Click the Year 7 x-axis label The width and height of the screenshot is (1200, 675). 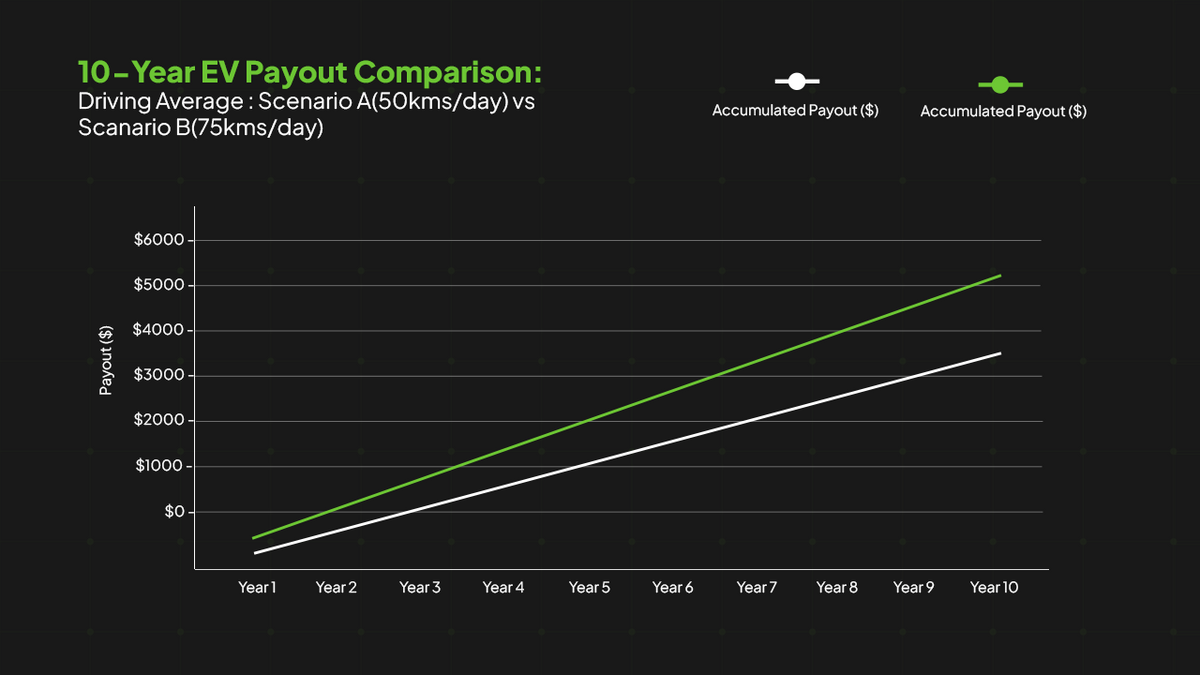tap(757, 587)
